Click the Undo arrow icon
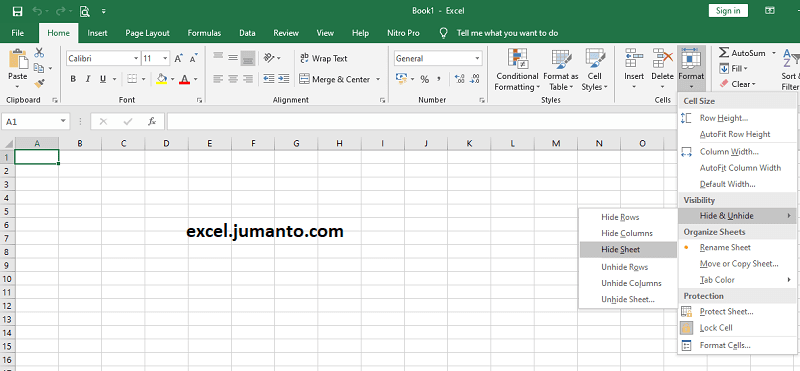Image resolution: width=800 pixels, height=371 pixels. 38,11
